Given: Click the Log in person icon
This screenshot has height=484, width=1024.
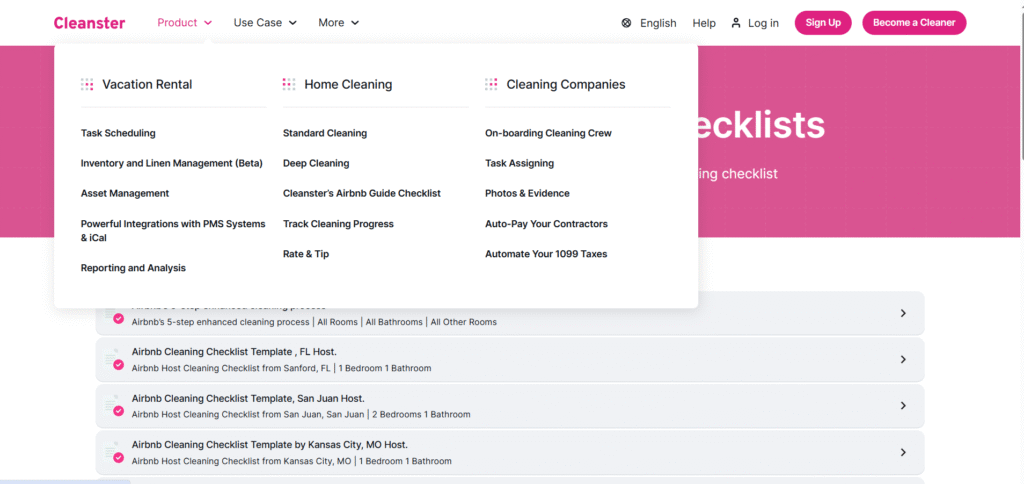Looking at the screenshot, I should [x=736, y=23].
